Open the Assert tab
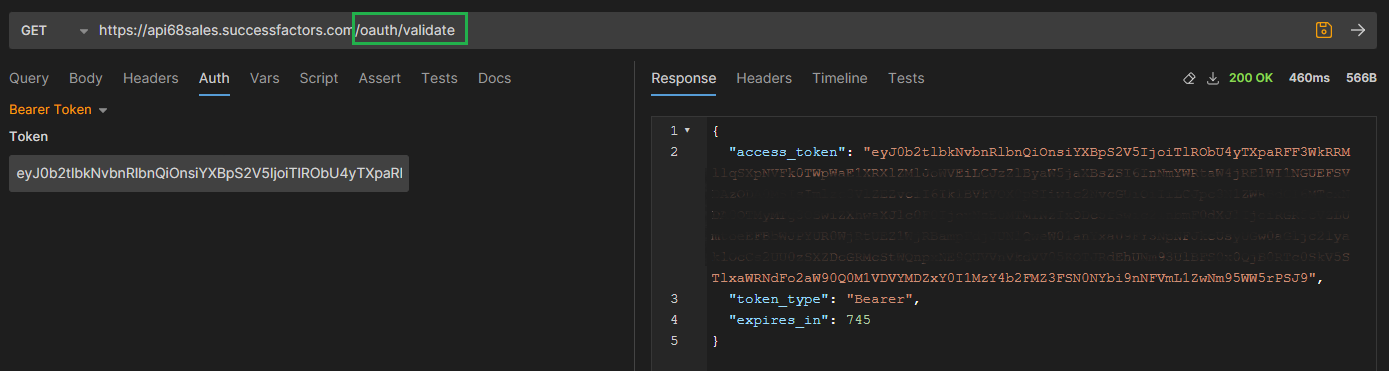This screenshot has height=371, width=1389. (380, 78)
